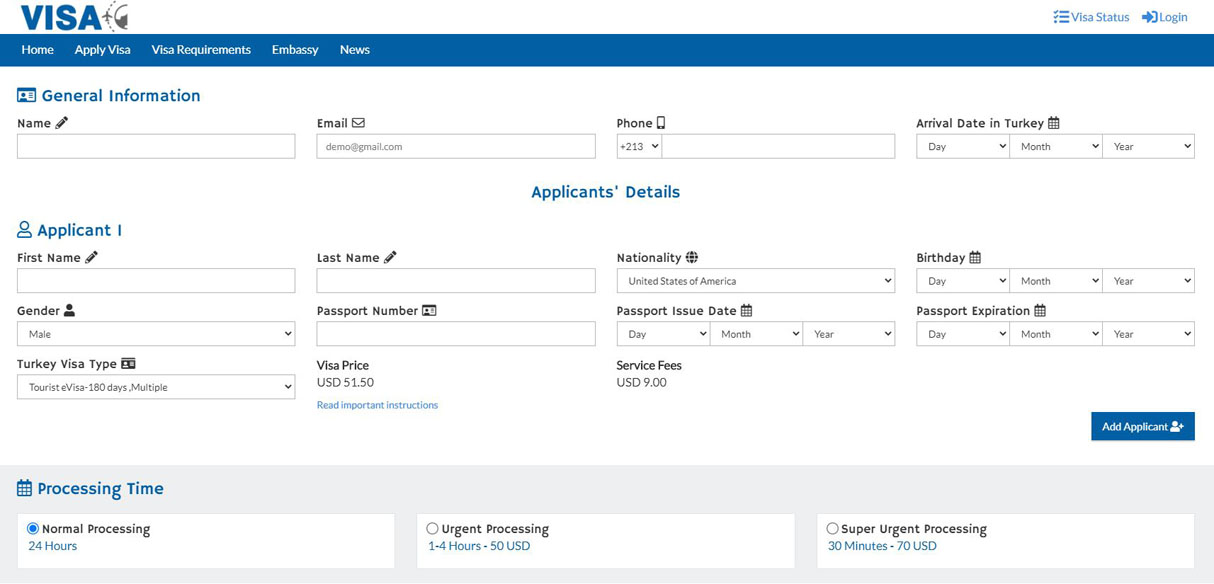Open the Birthday Year dropdown
The width and height of the screenshot is (1214, 584).
tap(1149, 281)
